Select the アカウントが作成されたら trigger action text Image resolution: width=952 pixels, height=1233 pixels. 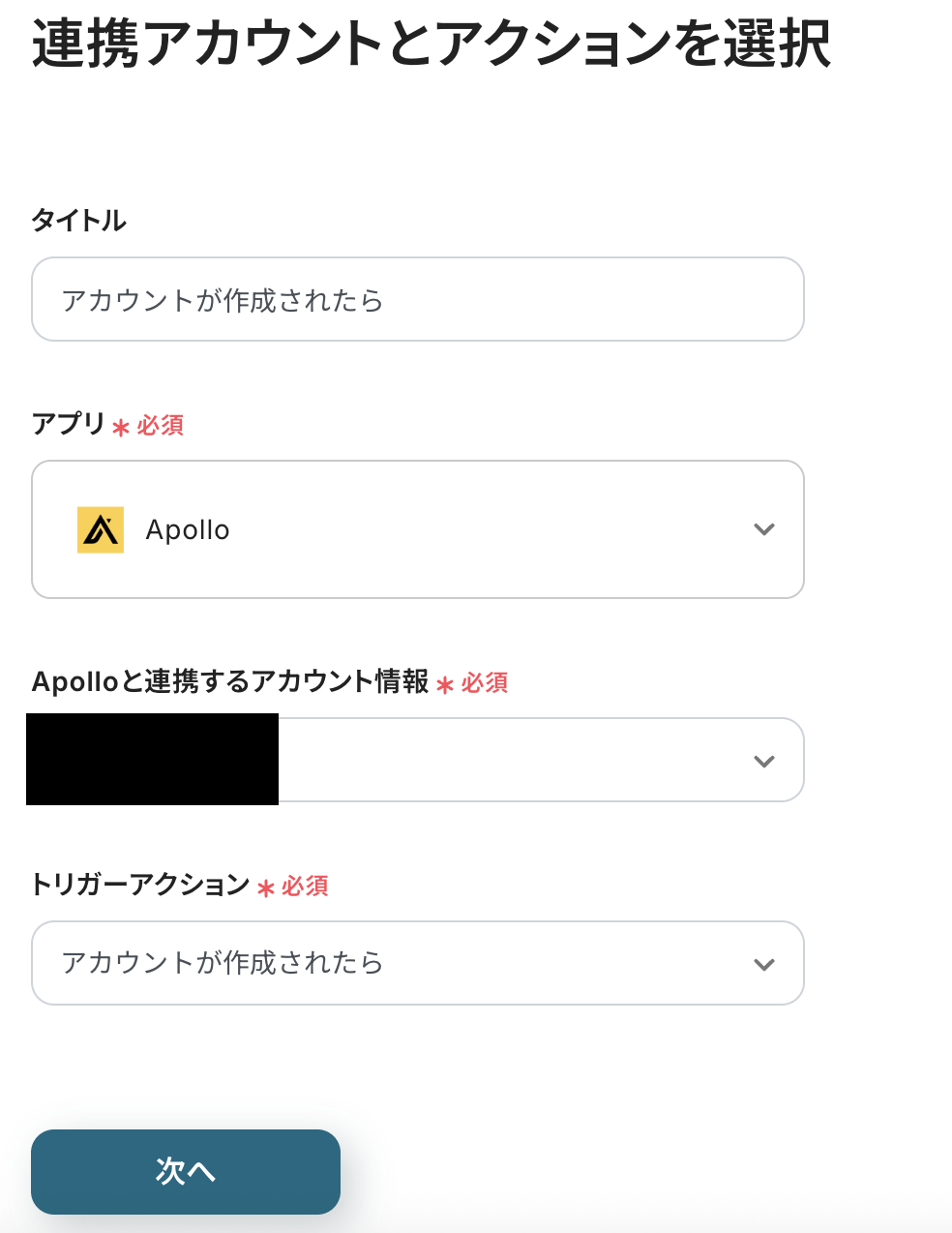(x=223, y=963)
